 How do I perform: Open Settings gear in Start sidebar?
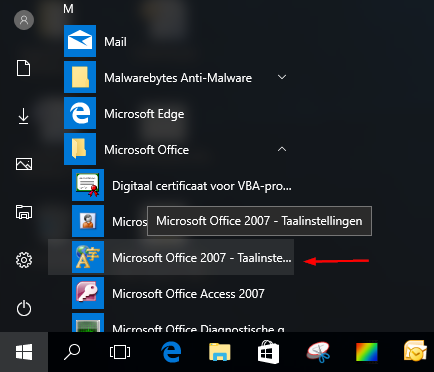(24, 260)
